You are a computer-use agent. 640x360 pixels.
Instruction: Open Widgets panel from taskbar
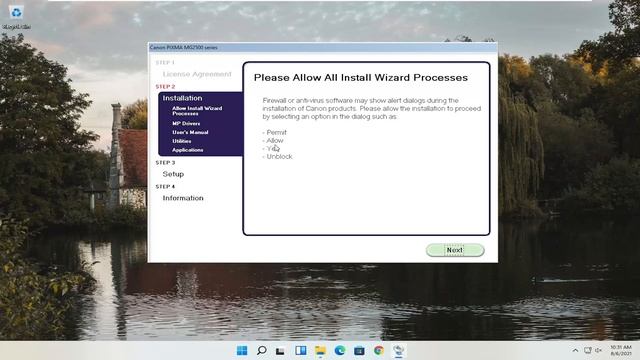(301, 351)
